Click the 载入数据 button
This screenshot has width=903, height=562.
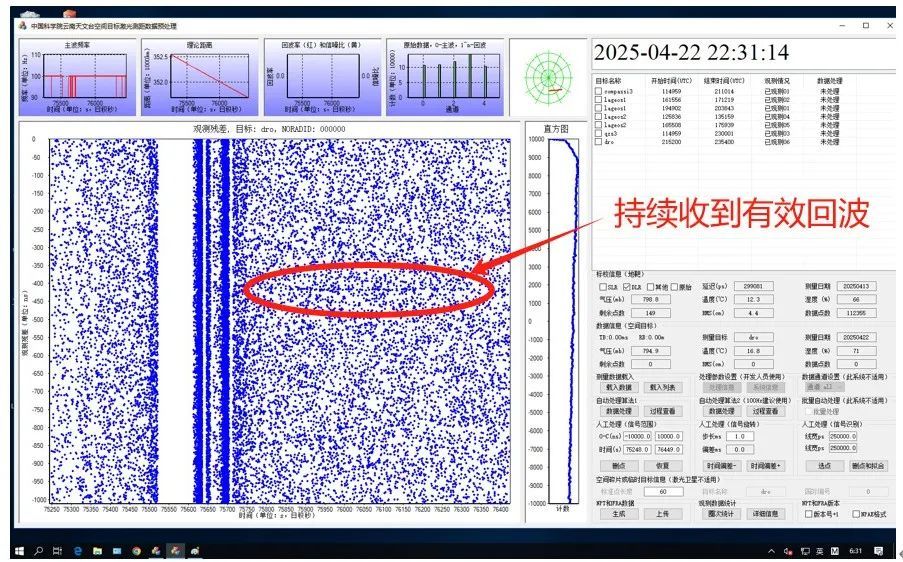619,388
